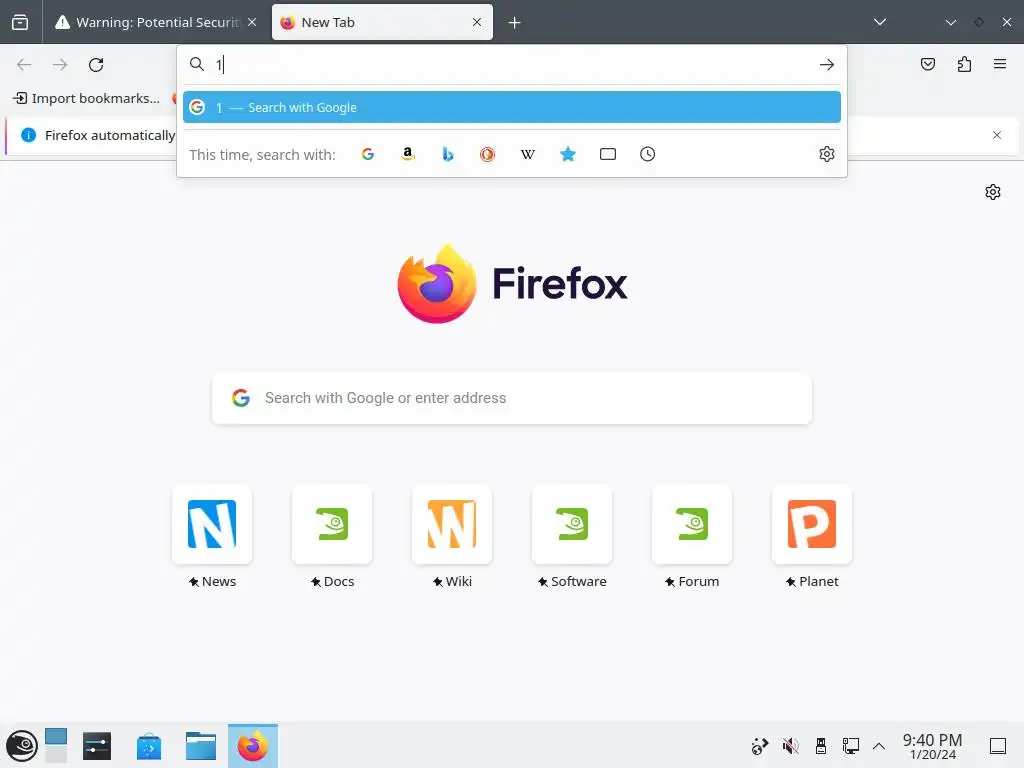
Task: Search bookmarks with the star icon
Action: pyautogui.click(x=568, y=154)
